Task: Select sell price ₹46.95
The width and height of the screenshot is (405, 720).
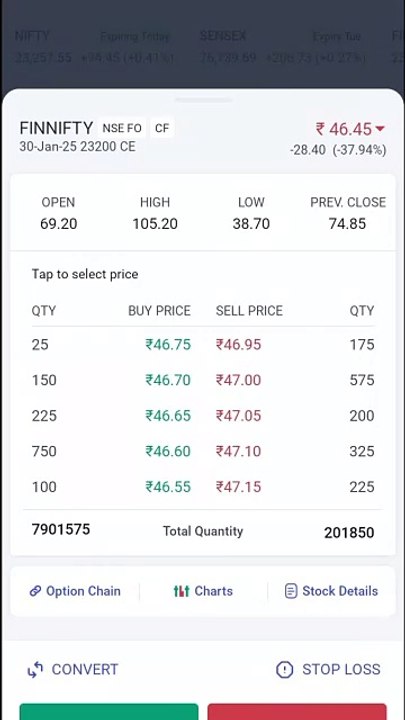Action: click(x=238, y=344)
